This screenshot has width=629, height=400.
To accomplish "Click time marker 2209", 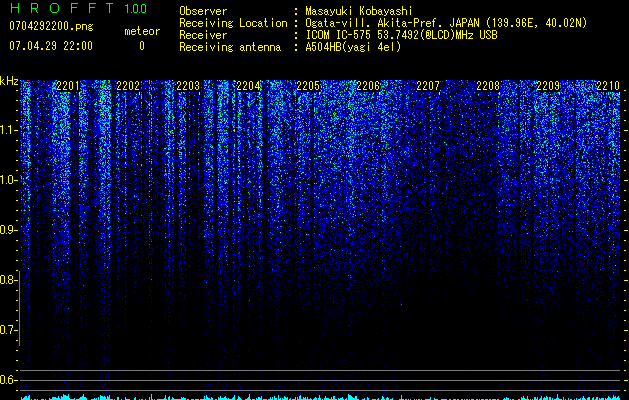I will point(548,86).
